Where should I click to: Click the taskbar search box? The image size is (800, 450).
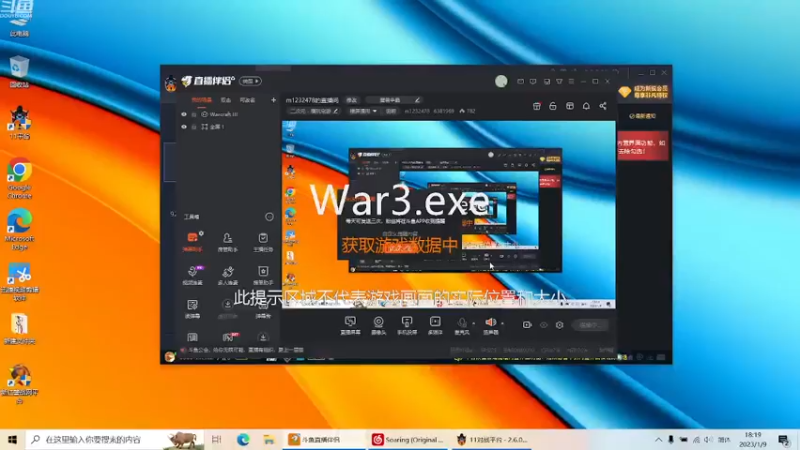pos(115,439)
